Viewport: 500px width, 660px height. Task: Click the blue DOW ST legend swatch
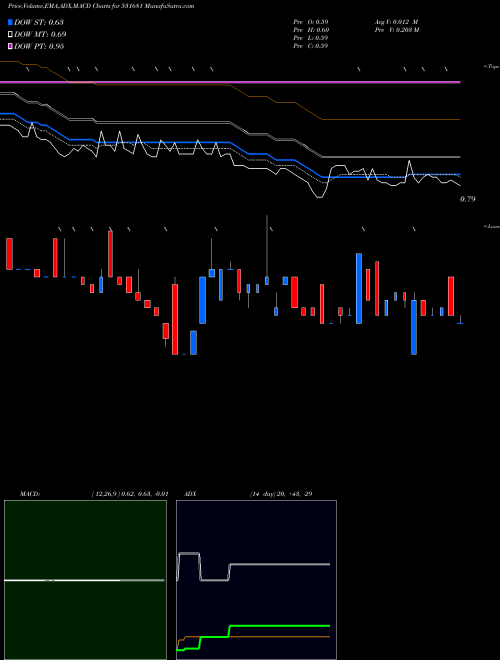10,22
